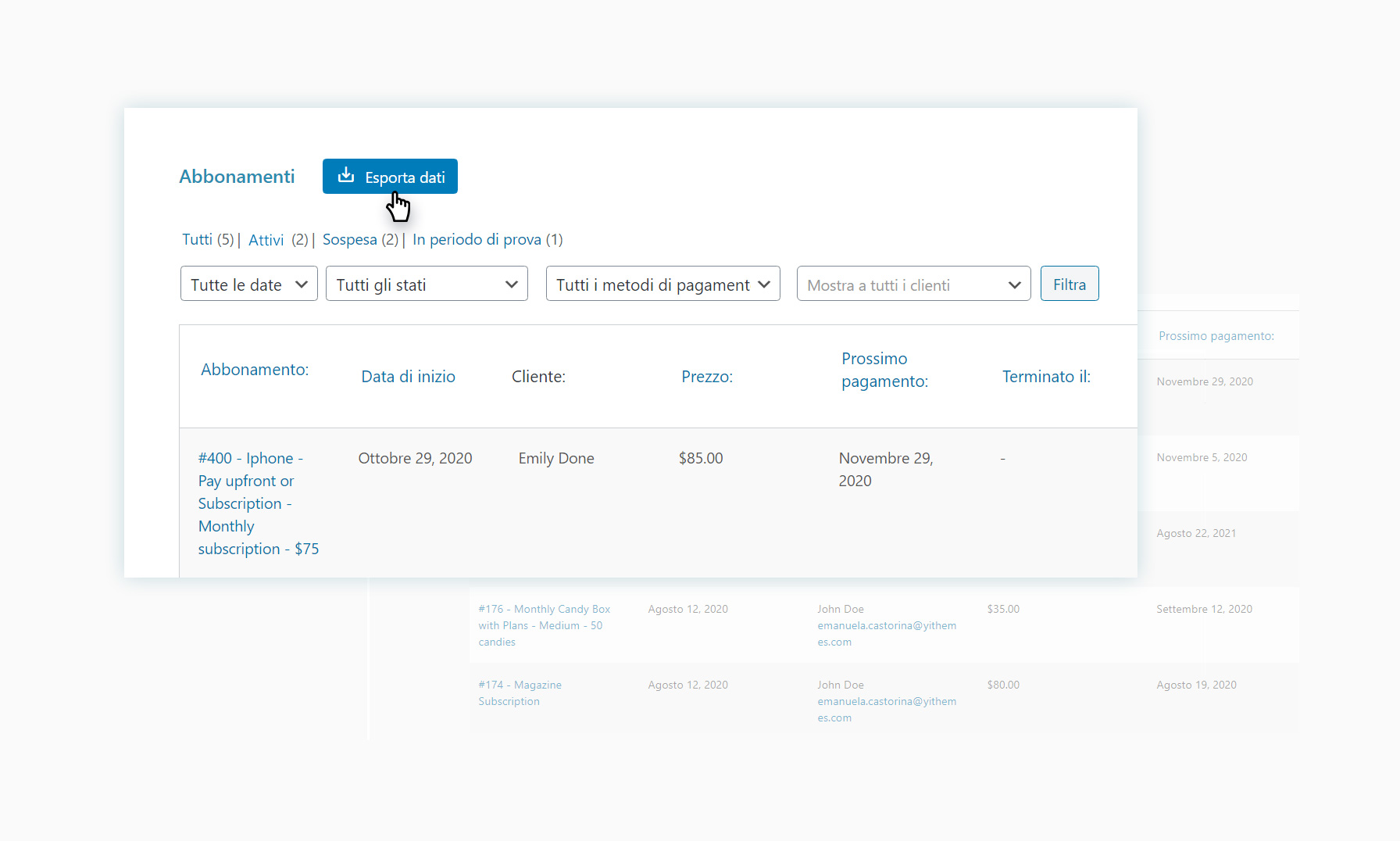Open Tutti i metodi di pagamento dropdown
Screen dimensions: 1400x841
tap(663, 284)
